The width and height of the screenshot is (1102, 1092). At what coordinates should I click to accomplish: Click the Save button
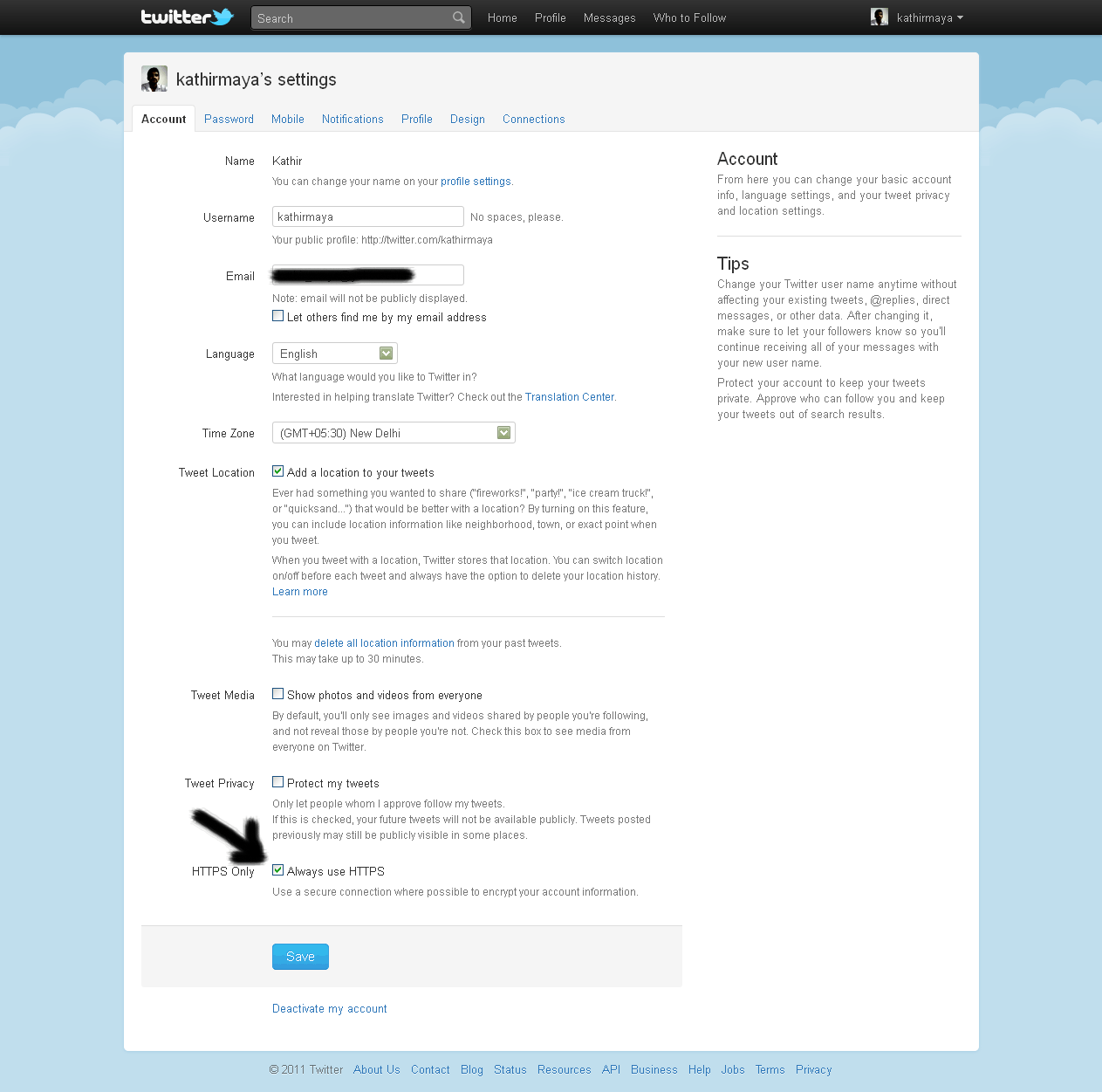click(300, 956)
